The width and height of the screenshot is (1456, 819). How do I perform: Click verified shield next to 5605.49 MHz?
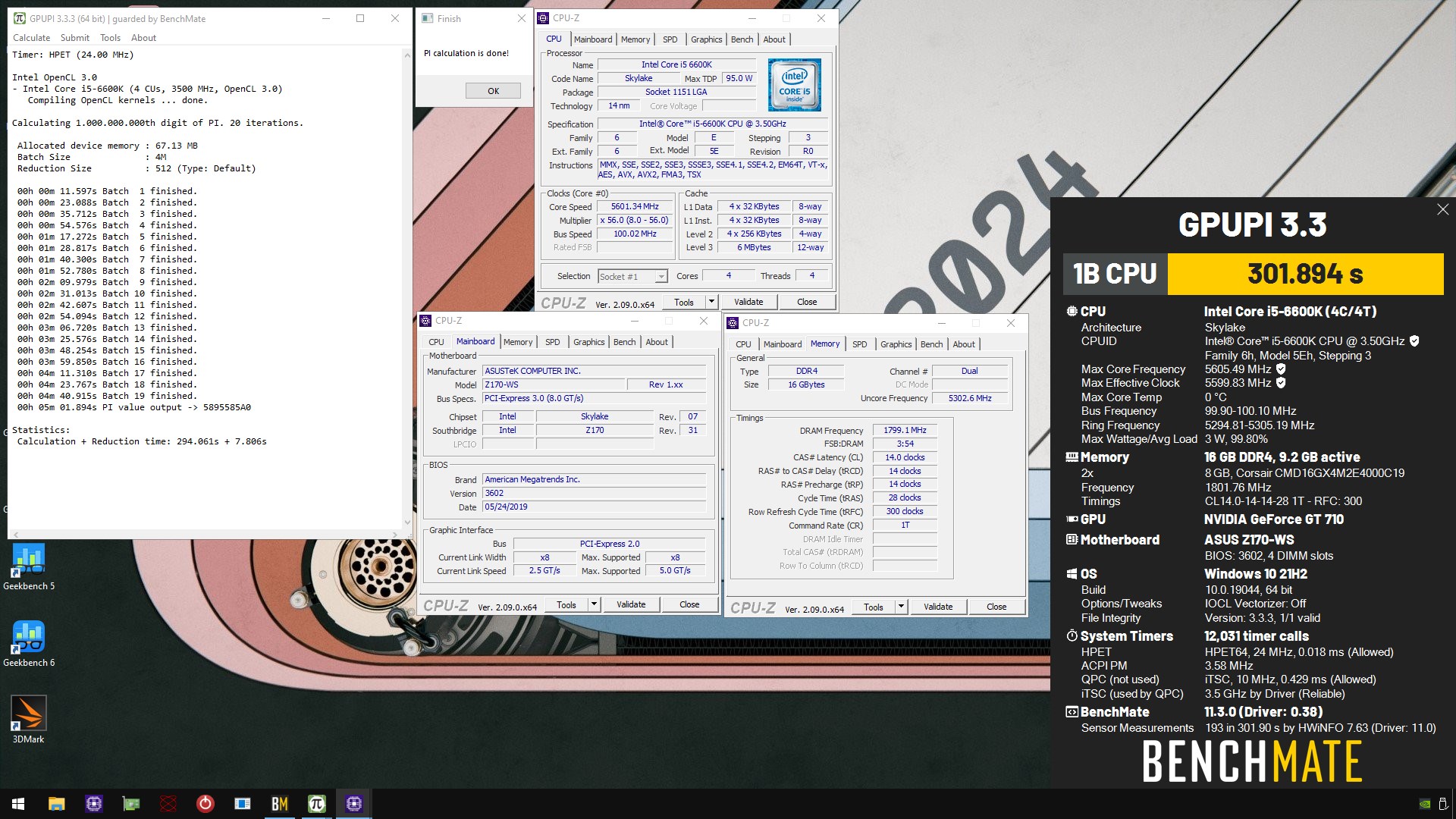click(x=1281, y=369)
